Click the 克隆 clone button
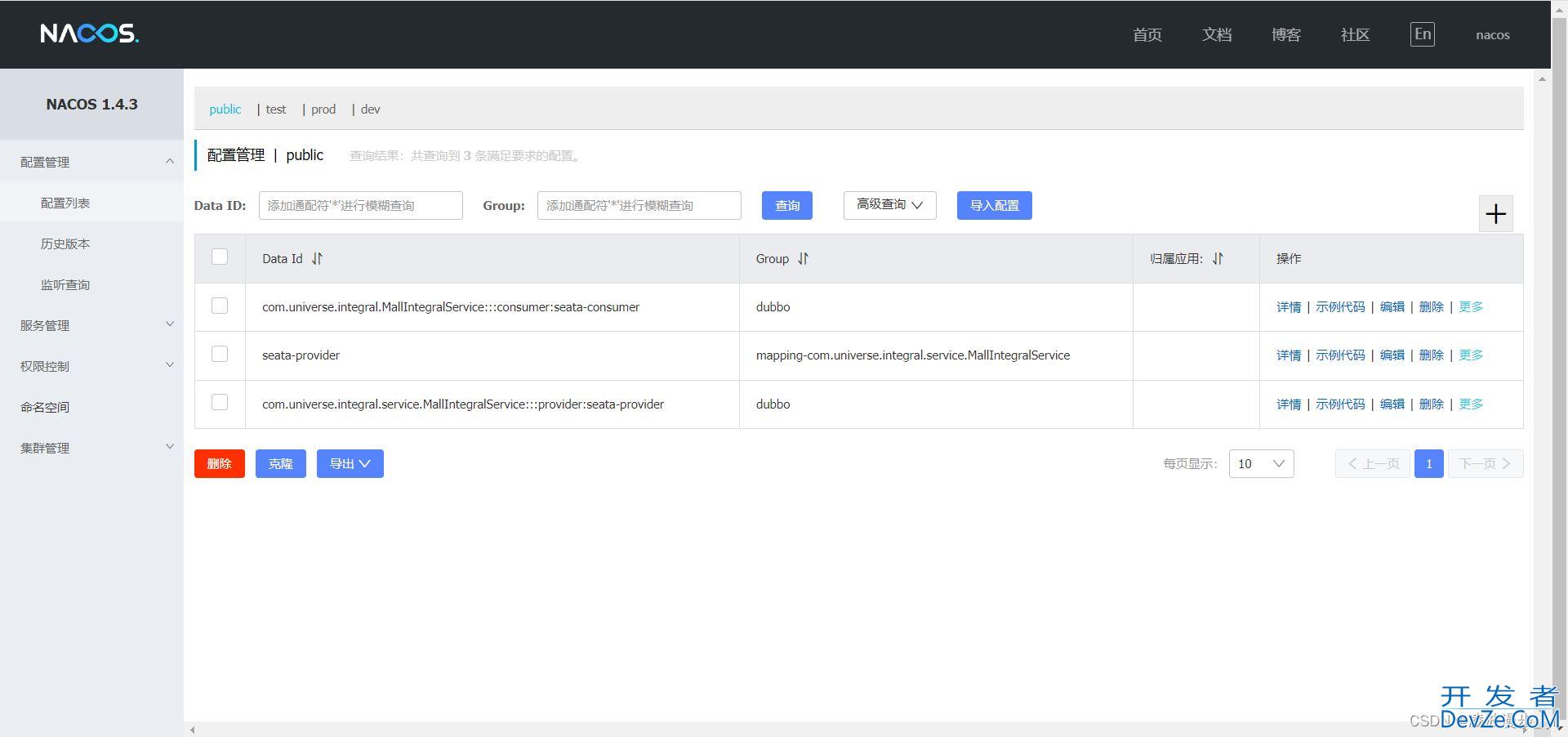The width and height of the screenshot is (1568, 737). pos(281,463)
